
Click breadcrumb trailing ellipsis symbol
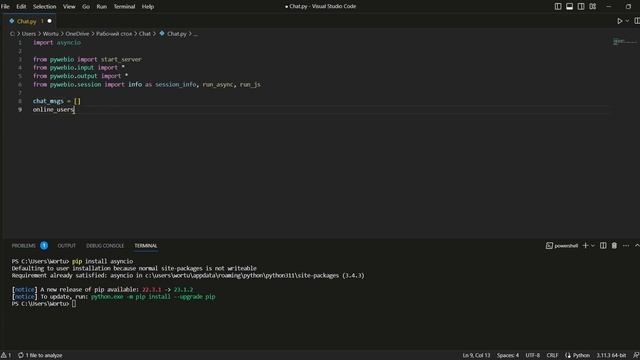[196, 34]
